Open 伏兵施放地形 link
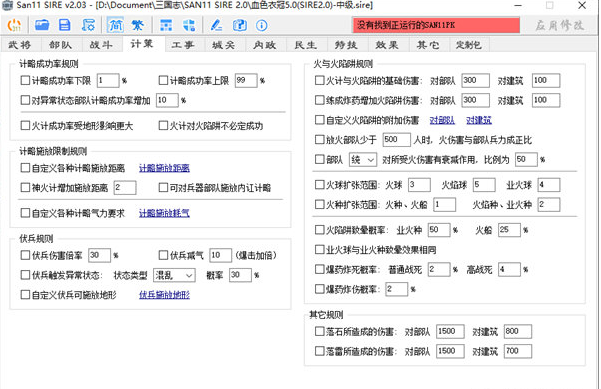601x389 pixels. coord(164,295)
